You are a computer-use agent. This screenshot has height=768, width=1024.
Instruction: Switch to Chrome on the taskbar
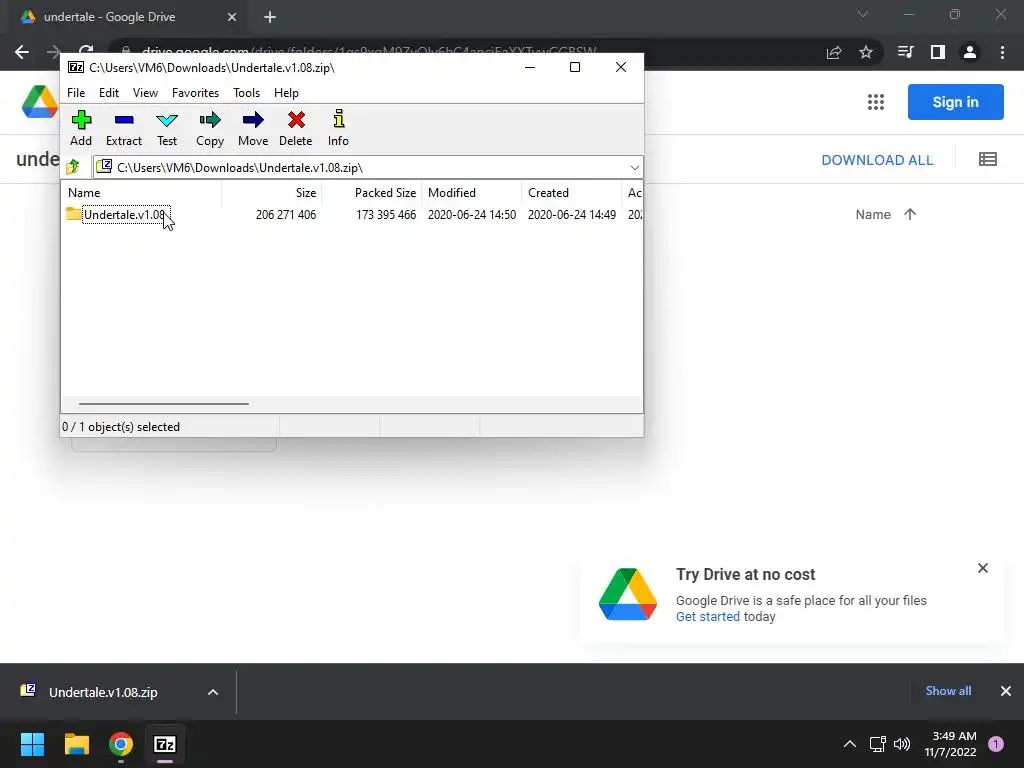pos(121,744)
